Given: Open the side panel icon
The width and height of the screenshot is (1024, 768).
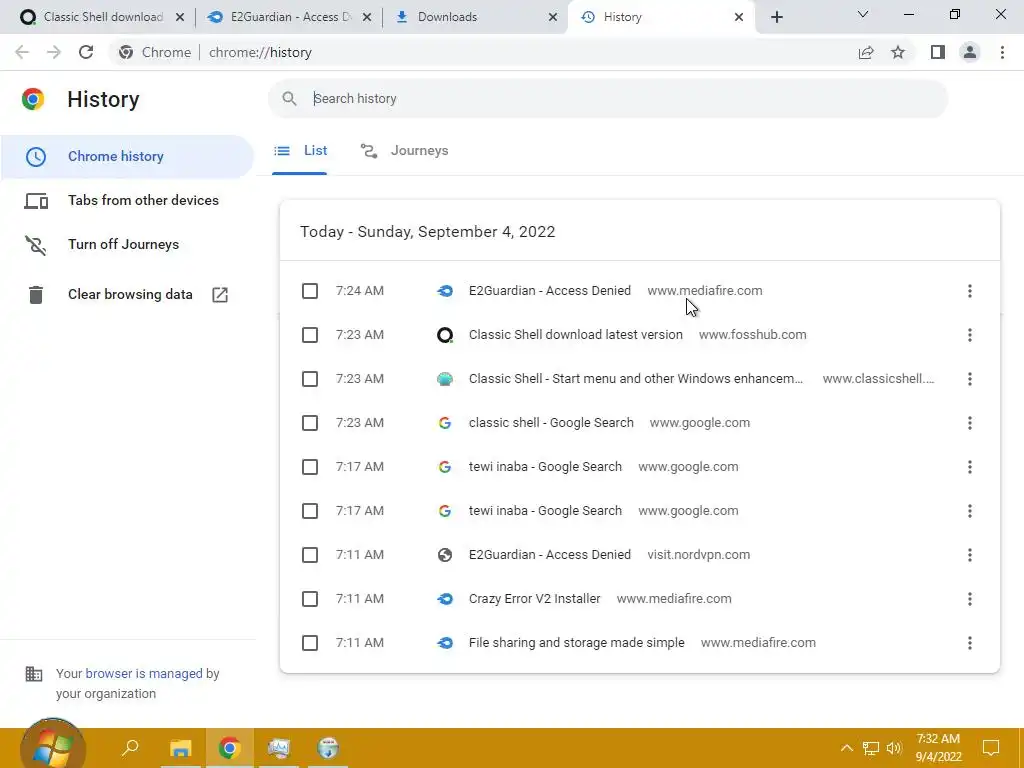Looking at the screenshot, I should pyautogui.click(x=938, y=52).
